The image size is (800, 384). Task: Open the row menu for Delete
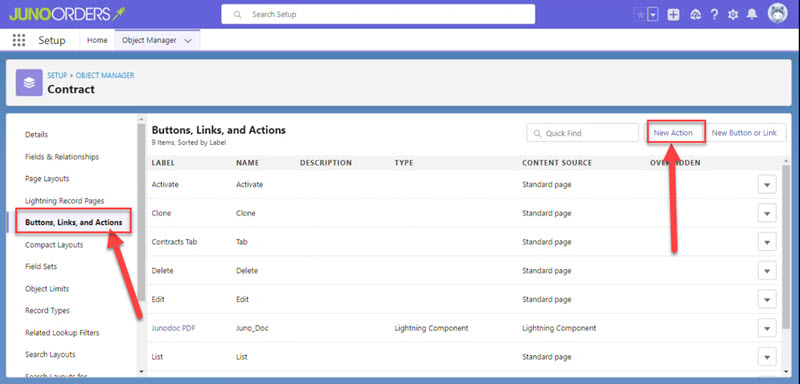point(767,270)
